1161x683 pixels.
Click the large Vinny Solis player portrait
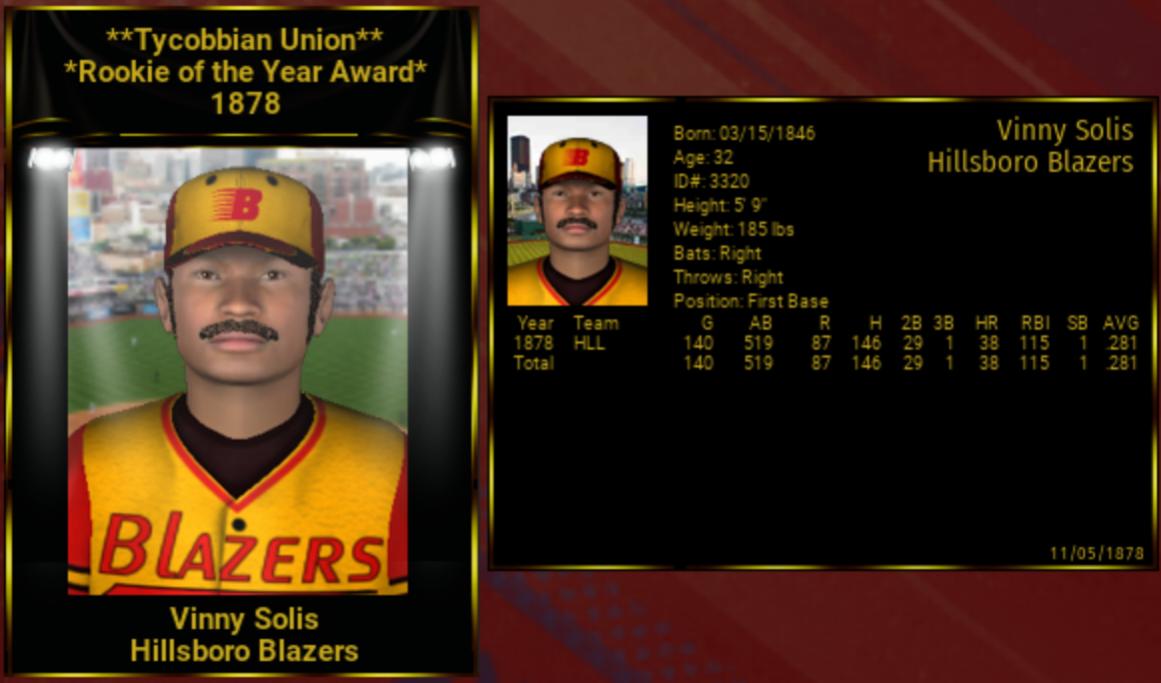238,371
